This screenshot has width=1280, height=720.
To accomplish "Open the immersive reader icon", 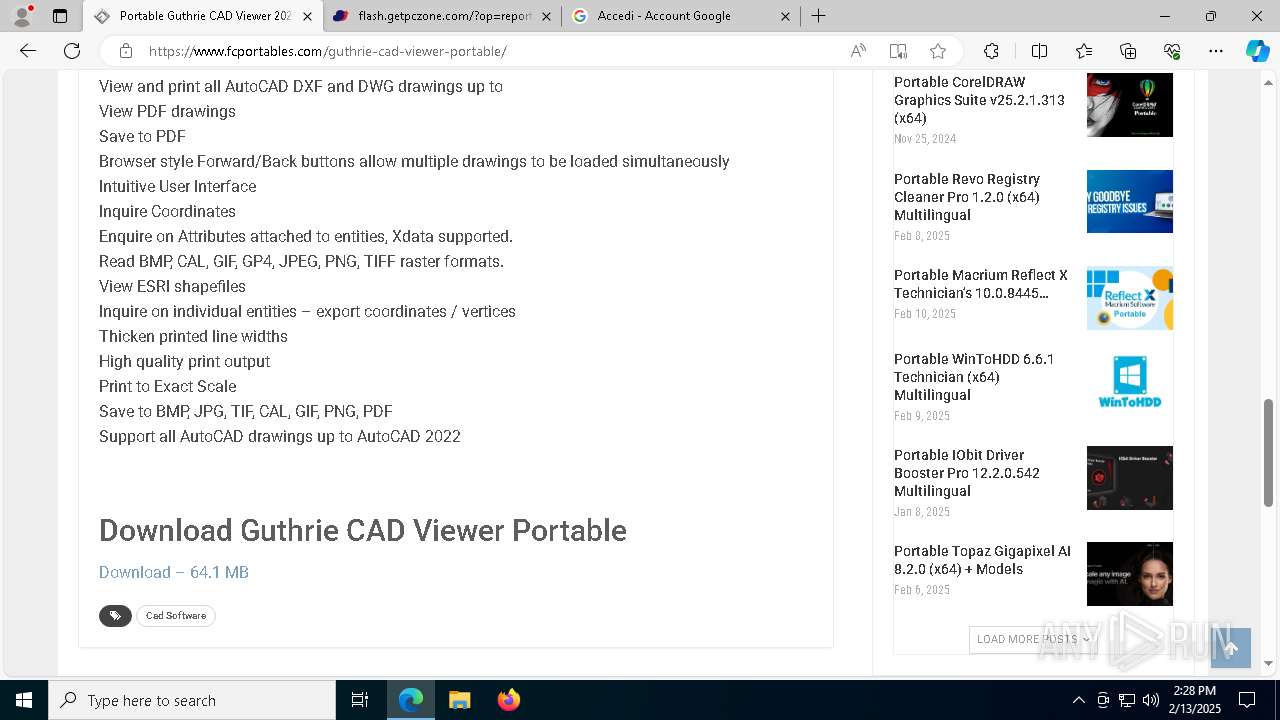I will tap(898, 51).
